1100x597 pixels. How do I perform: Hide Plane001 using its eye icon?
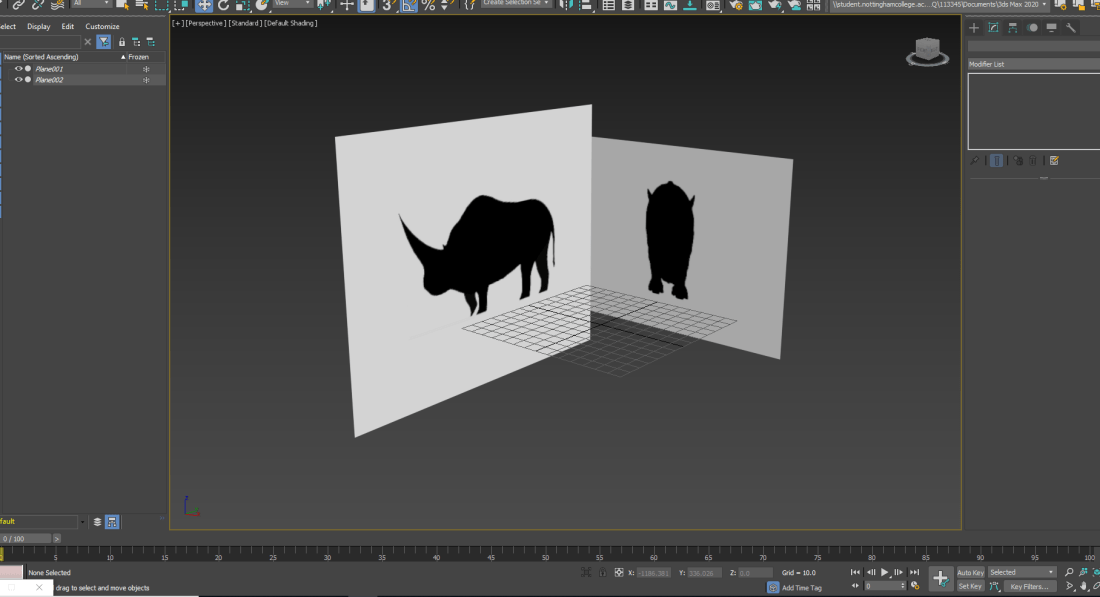pyautogui.click(x=18, y=69)
